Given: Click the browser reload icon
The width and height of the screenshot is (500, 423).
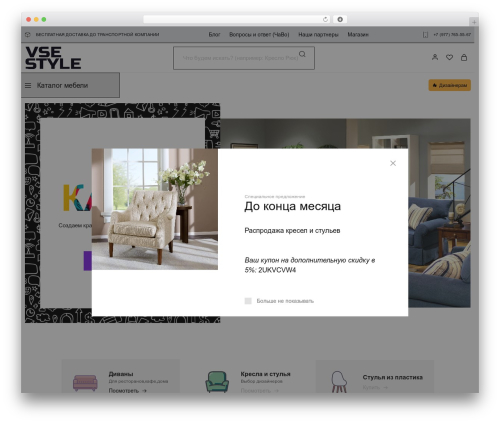Looking at the screenshot, I should [x=325, y=19].
